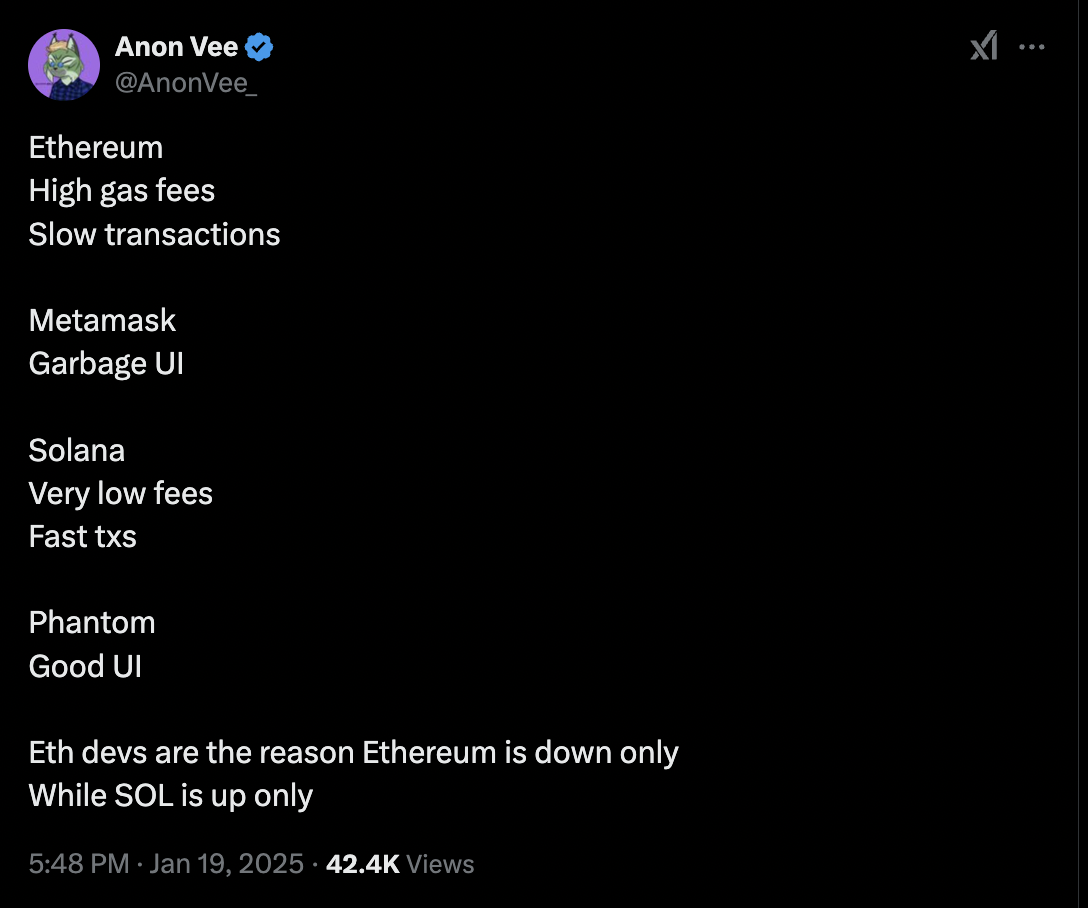Click the word Solana in the tweet
Viewport: 1088px width, 908px height.
77,450
